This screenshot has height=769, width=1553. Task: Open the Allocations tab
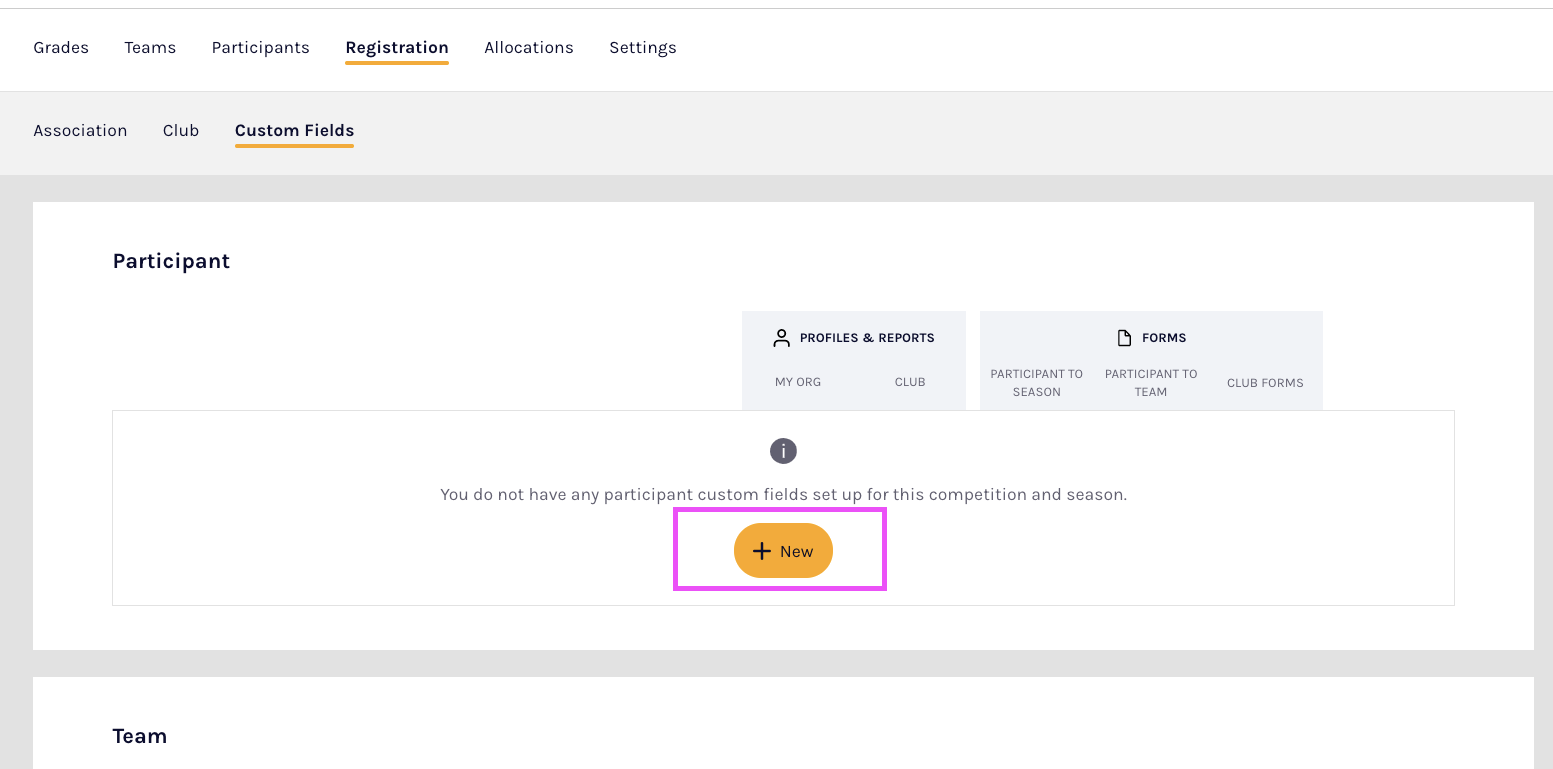tap(529, 48)
